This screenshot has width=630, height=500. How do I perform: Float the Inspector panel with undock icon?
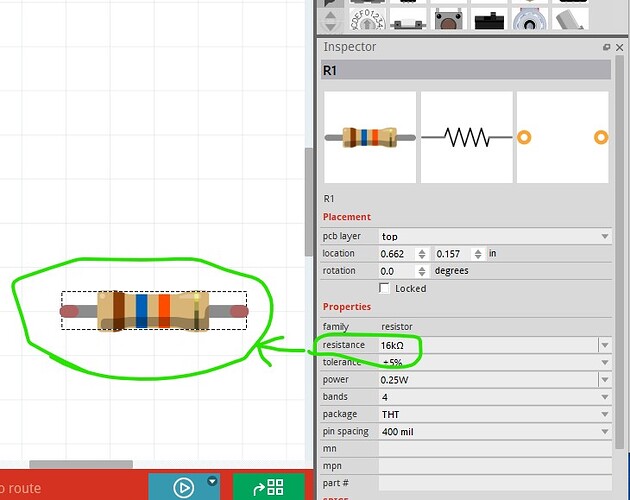coord(606,47)
